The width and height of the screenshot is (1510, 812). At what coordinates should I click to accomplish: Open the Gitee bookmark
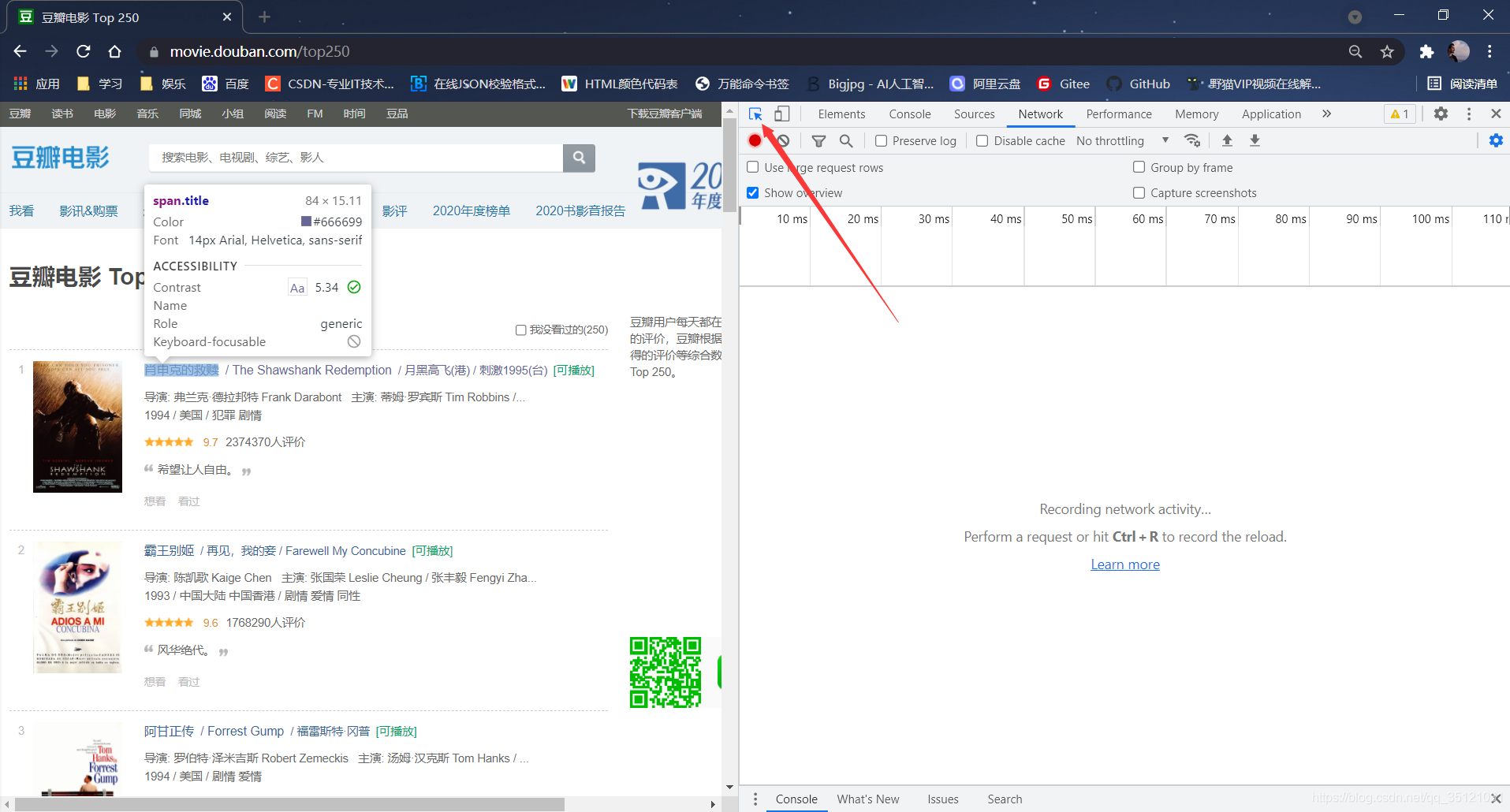point(1064,84)
